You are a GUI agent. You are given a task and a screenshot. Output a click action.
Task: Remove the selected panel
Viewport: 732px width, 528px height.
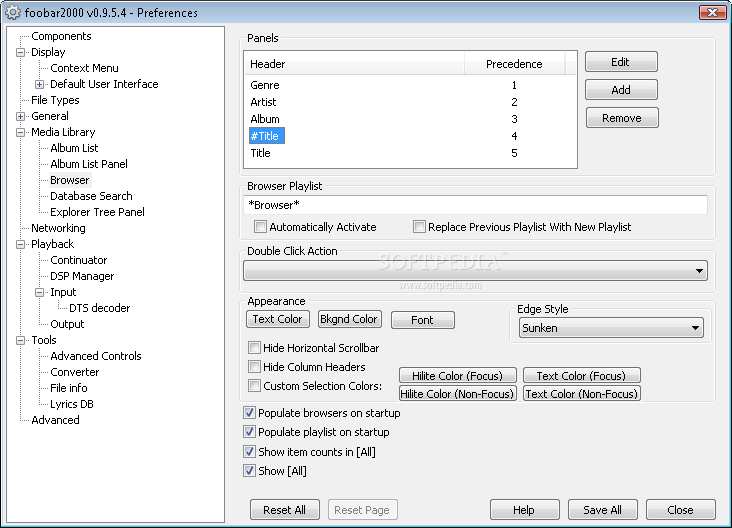click(622, 118)
